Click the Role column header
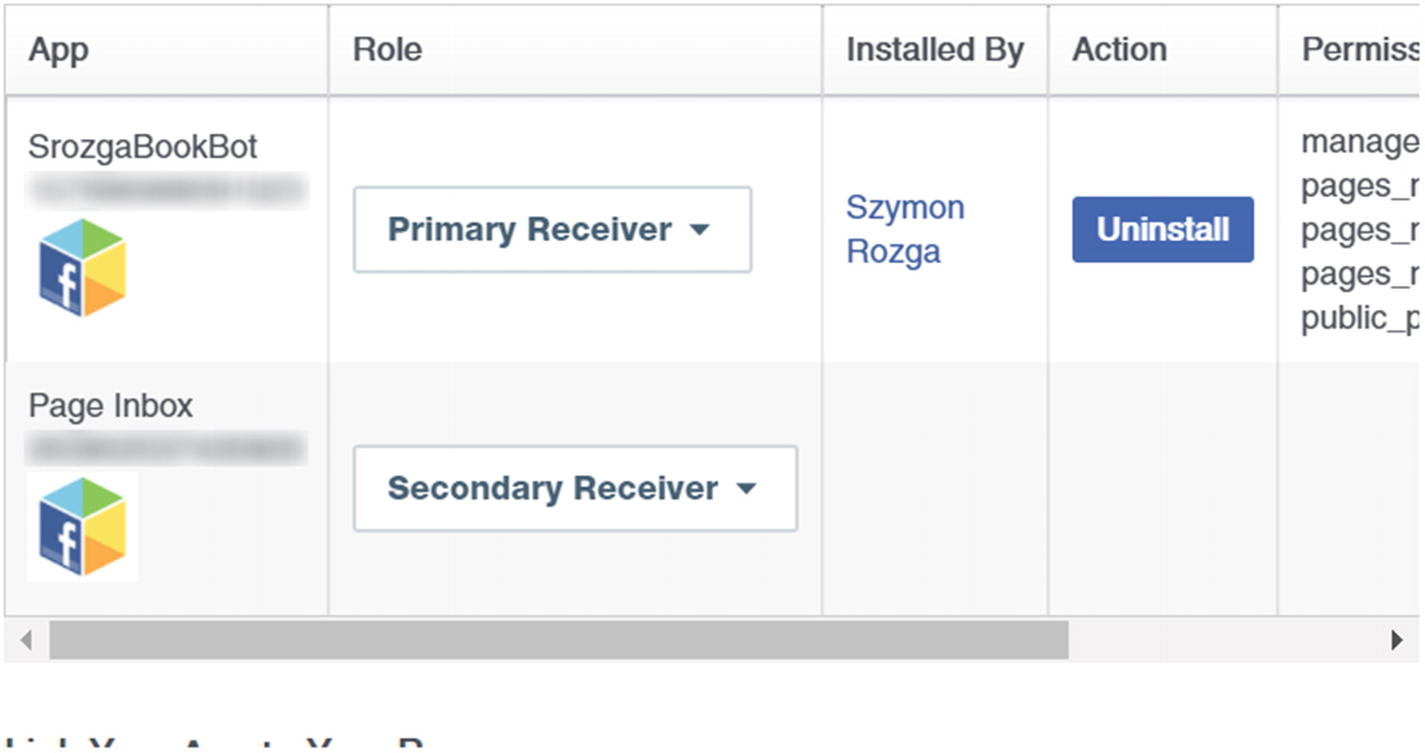The image size is (1425, 753). click(387, 50)
